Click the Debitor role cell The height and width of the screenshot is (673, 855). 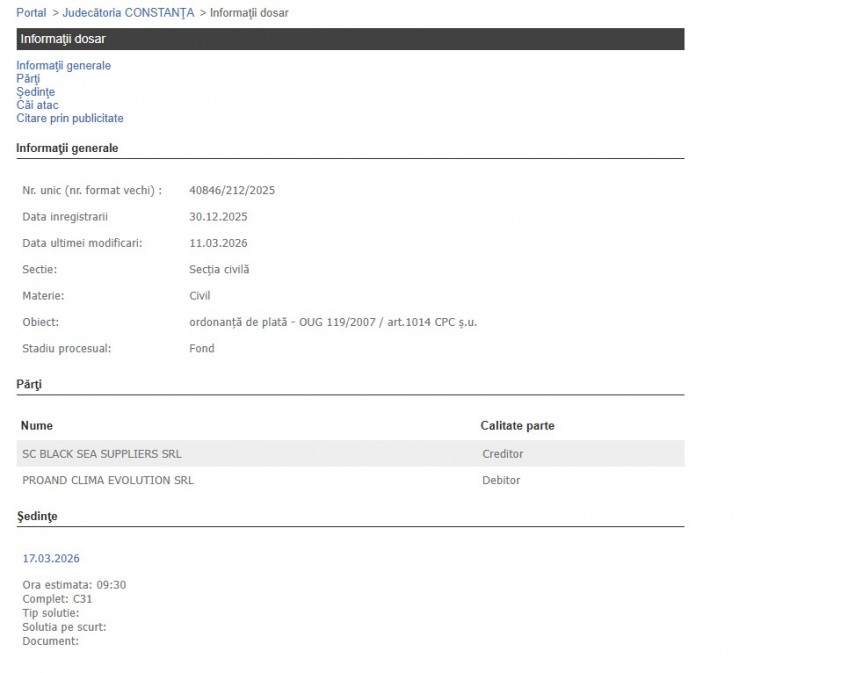[501, 480]
